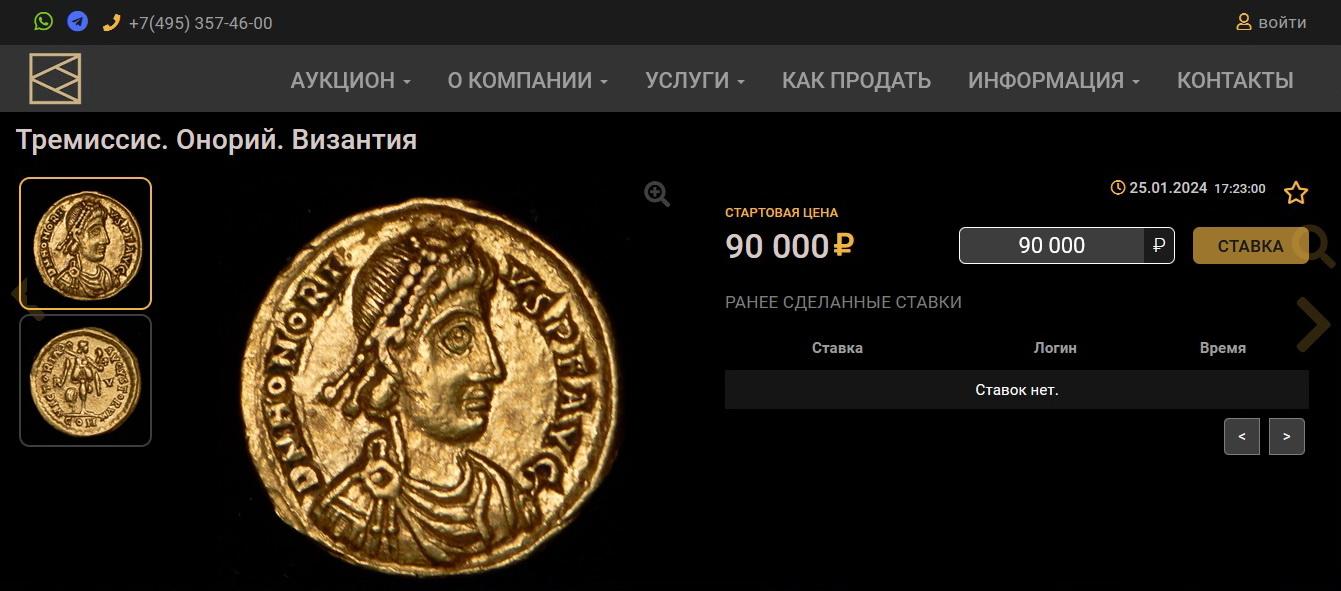Call the phone number +7(495) 357-46-00
This screenshot has width=1341, height=591.
click(x=200, y=23)
